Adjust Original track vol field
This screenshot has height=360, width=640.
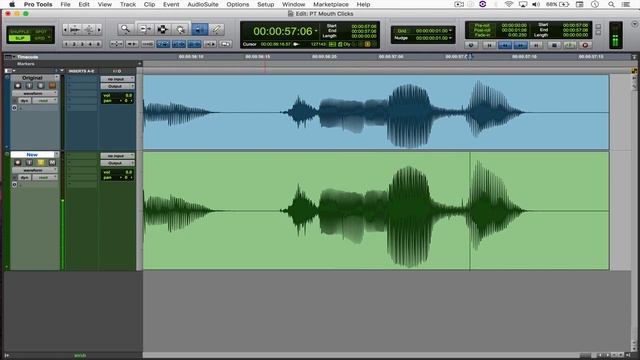point(117,95)
